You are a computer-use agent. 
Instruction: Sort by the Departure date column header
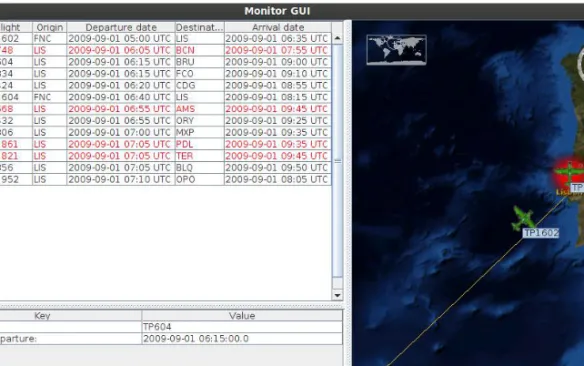(x=121, y=27)
